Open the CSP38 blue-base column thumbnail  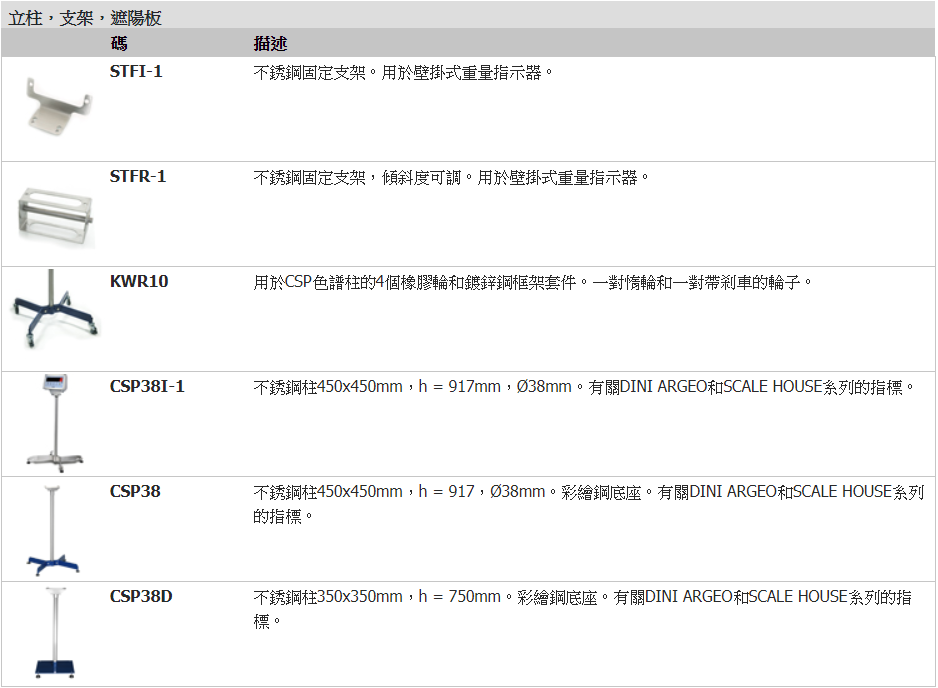(54, 530)
